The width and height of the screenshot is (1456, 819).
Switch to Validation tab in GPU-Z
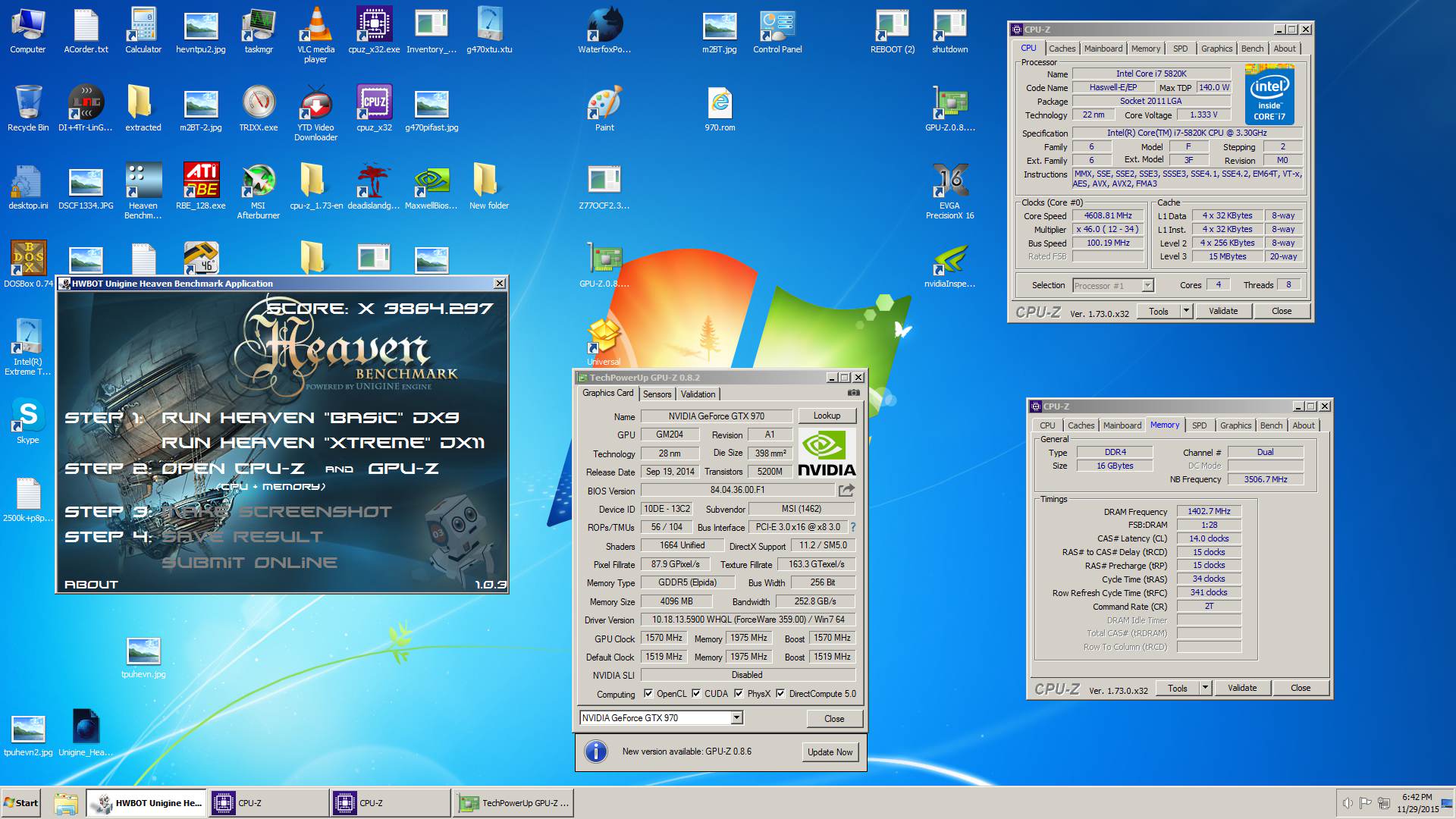click(698, 394)
